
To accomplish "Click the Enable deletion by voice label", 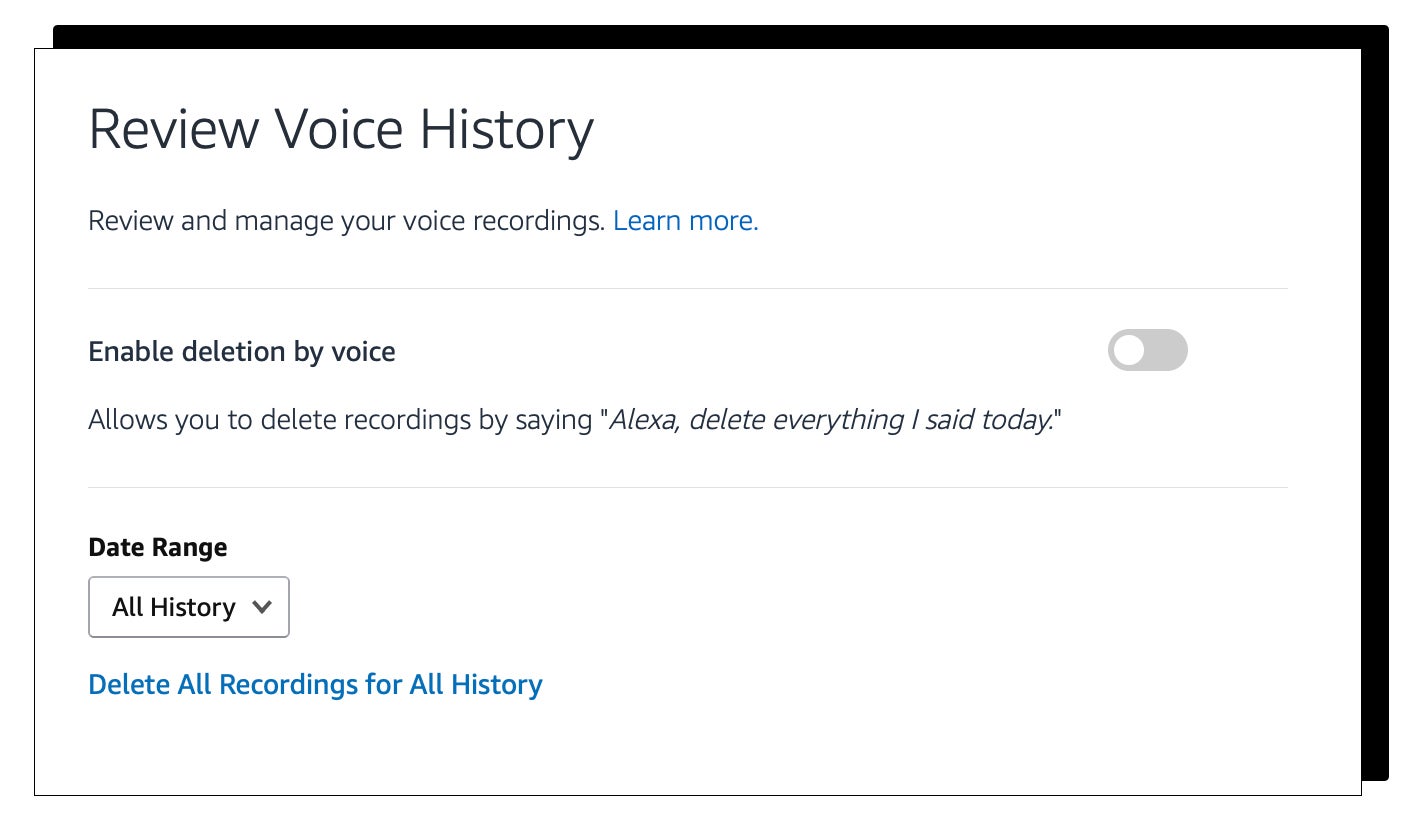I will tap(241, 351).
